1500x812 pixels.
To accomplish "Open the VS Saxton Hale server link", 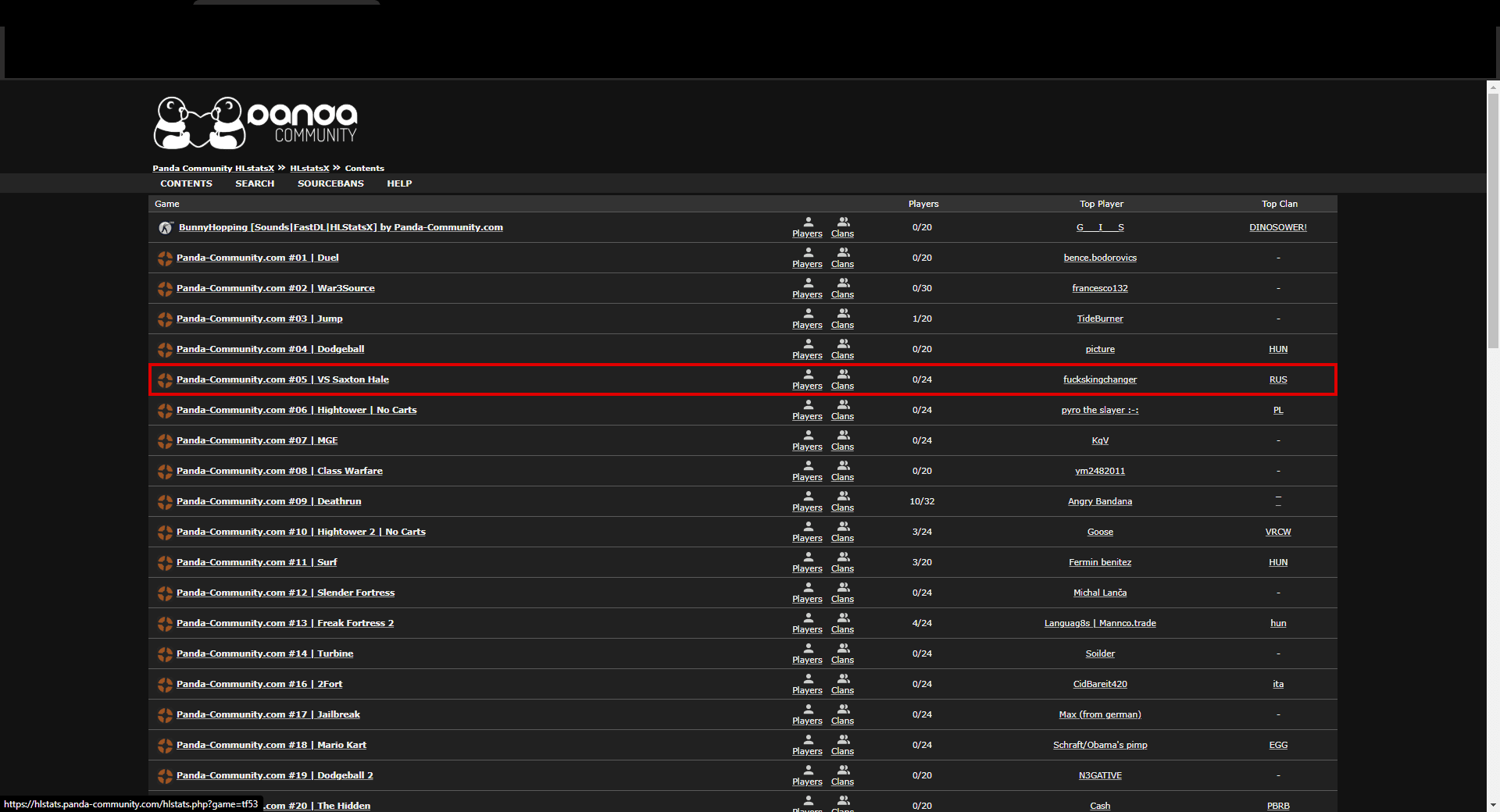I will 282,379.
